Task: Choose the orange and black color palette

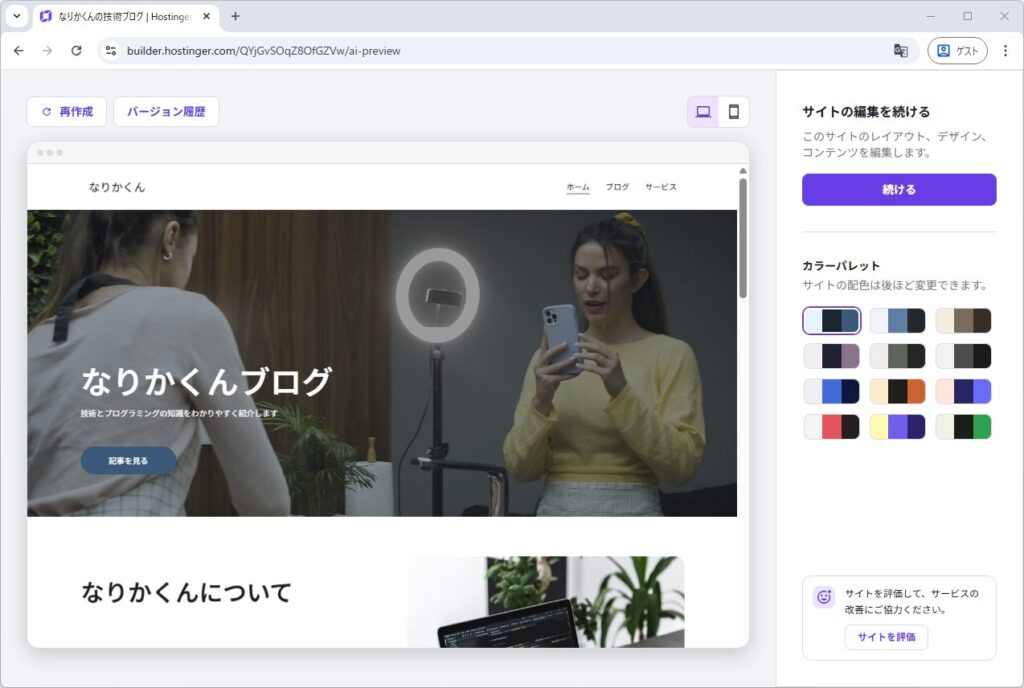Action: tap(897, 391)
